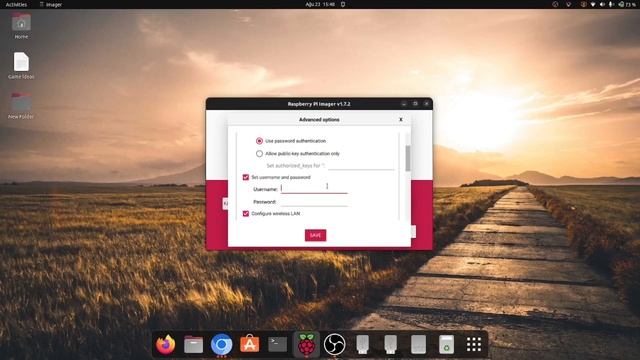The height and width of the screenshot is (360, 640).
Task: Show Applications grid in the dock
Action: (x=474, y=344)
